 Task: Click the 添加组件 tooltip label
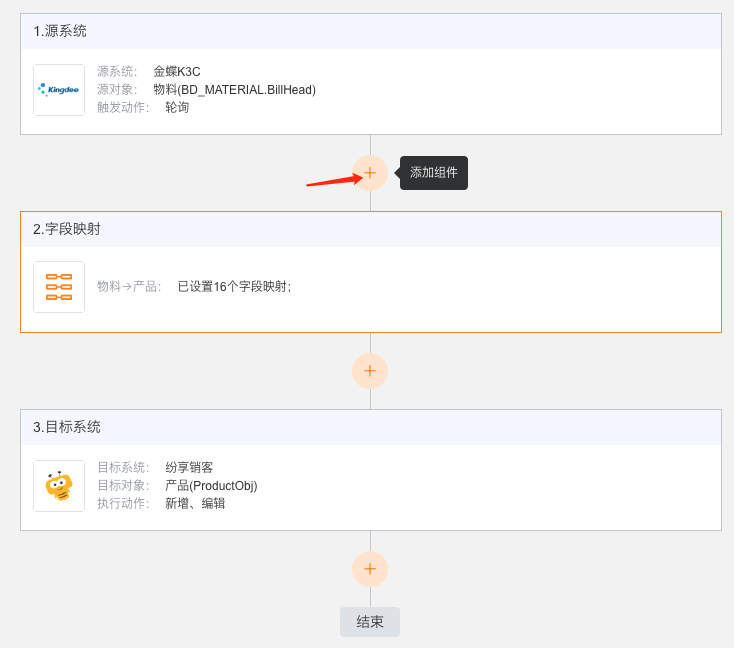tap(433, 173)
